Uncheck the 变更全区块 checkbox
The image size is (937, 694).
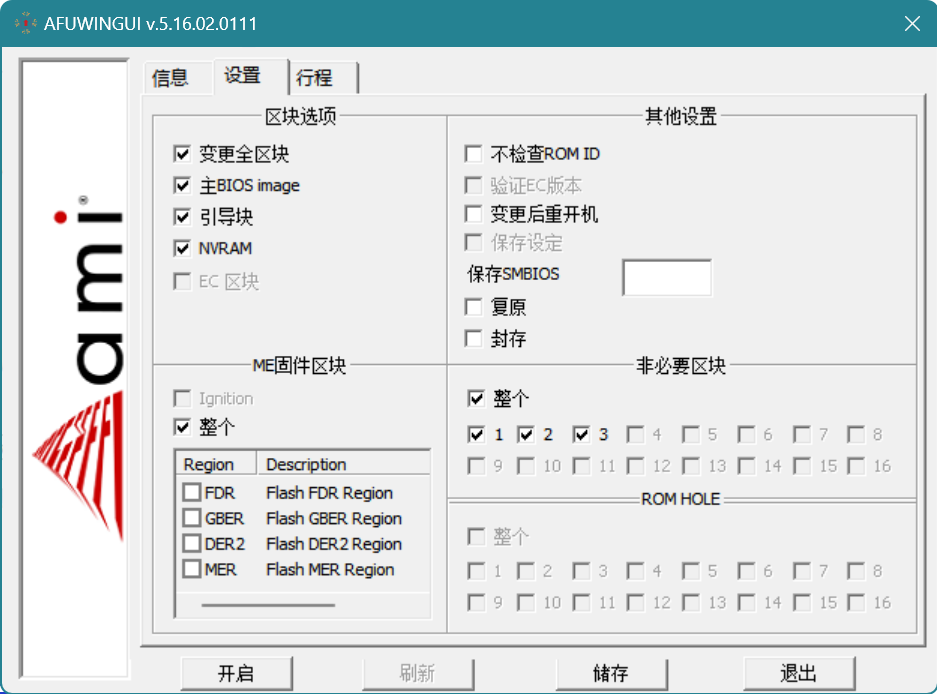182,154
